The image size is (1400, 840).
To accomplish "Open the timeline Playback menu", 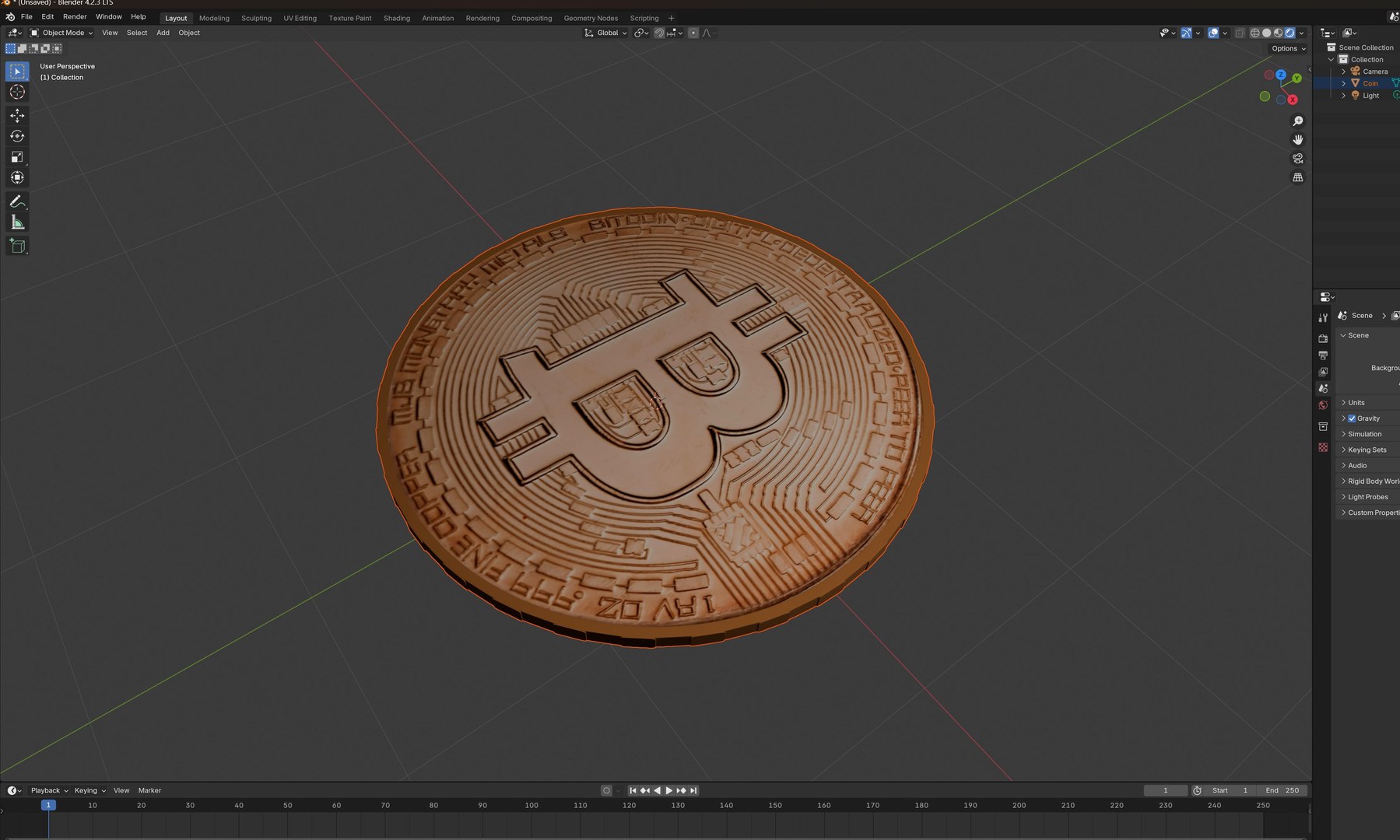I will point(49,790).
